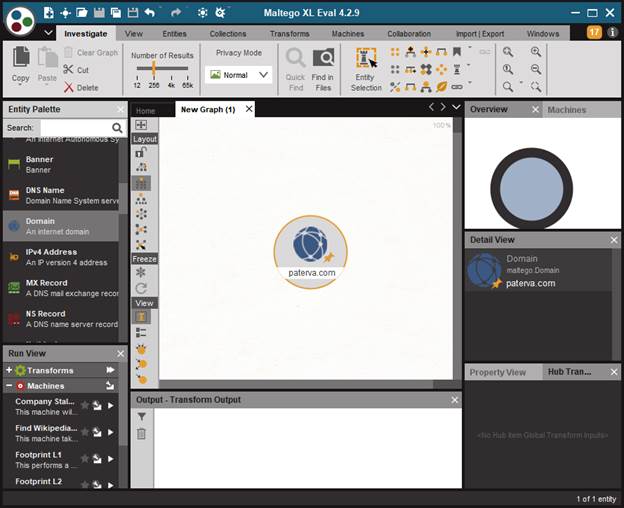Click the Quick Find magnifier

point(296,58)
